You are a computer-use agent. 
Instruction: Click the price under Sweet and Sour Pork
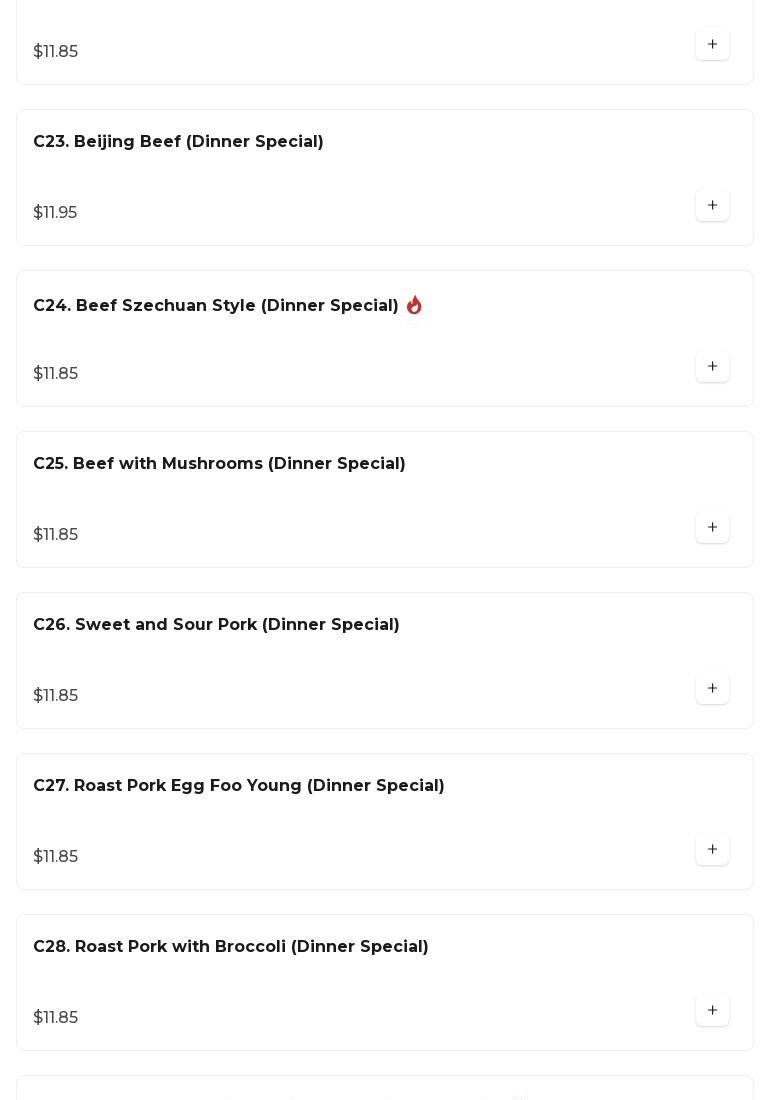click(x=56, y=696)
